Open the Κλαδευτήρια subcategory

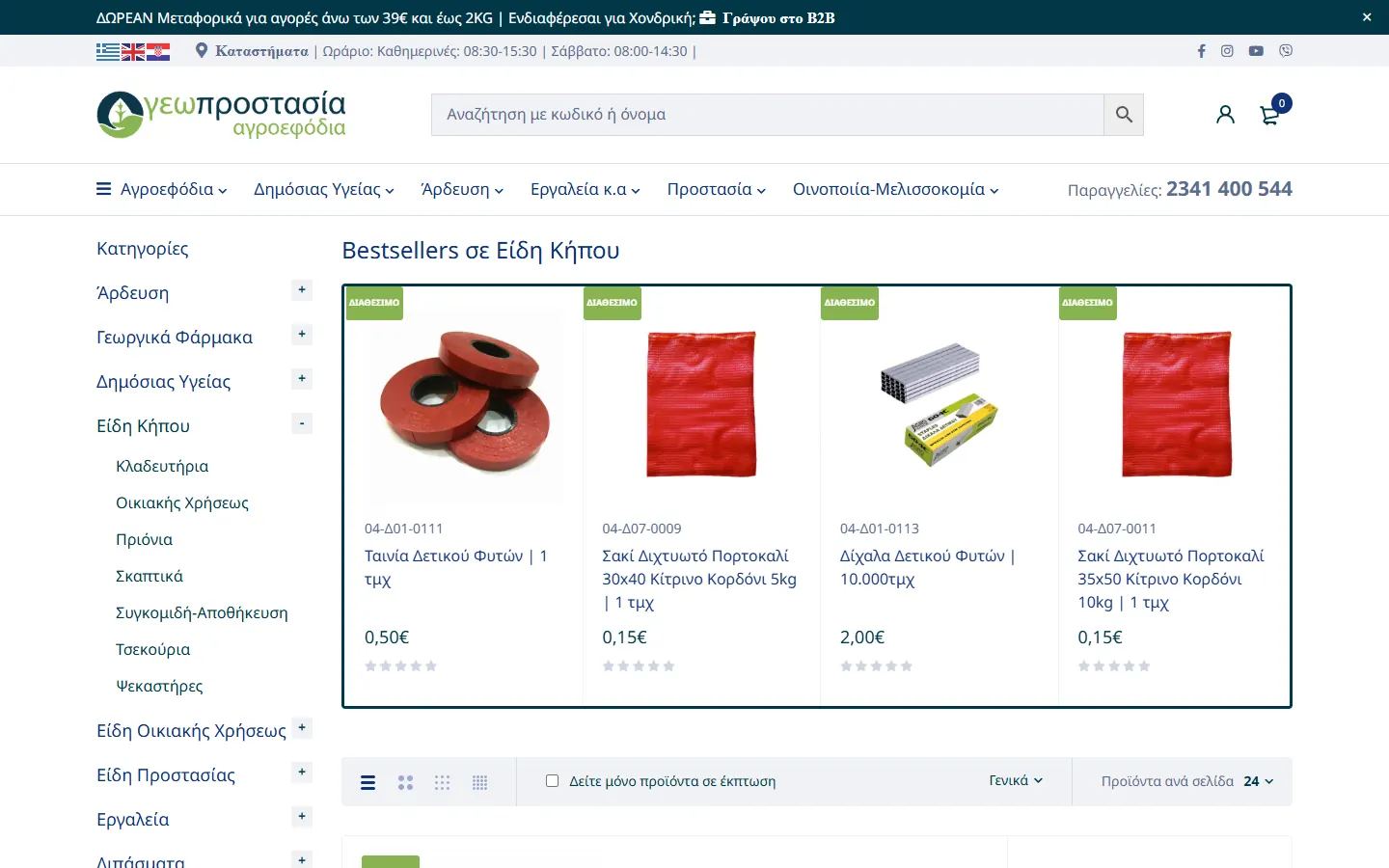tap(162, 466)
